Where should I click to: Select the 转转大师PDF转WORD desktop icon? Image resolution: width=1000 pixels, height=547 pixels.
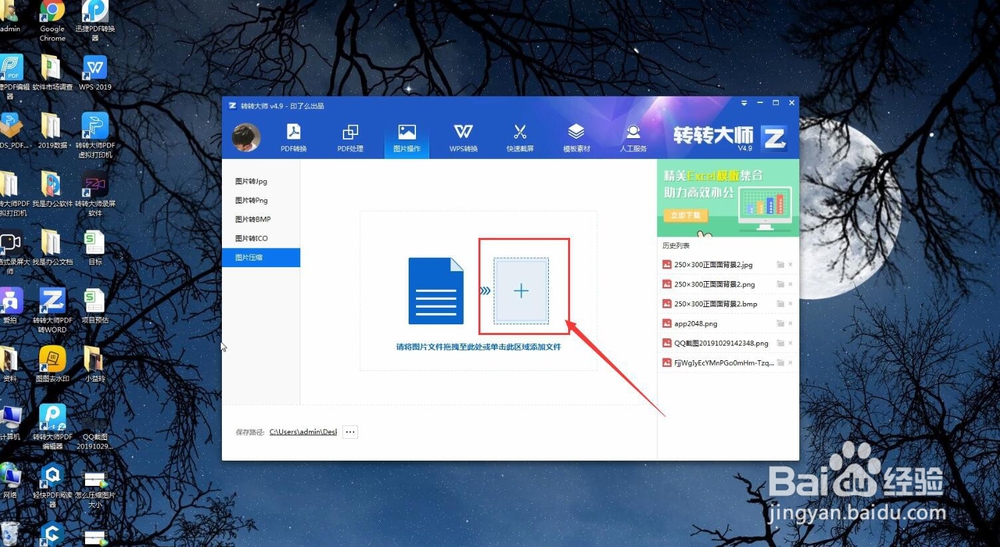[x=52, y=310]
